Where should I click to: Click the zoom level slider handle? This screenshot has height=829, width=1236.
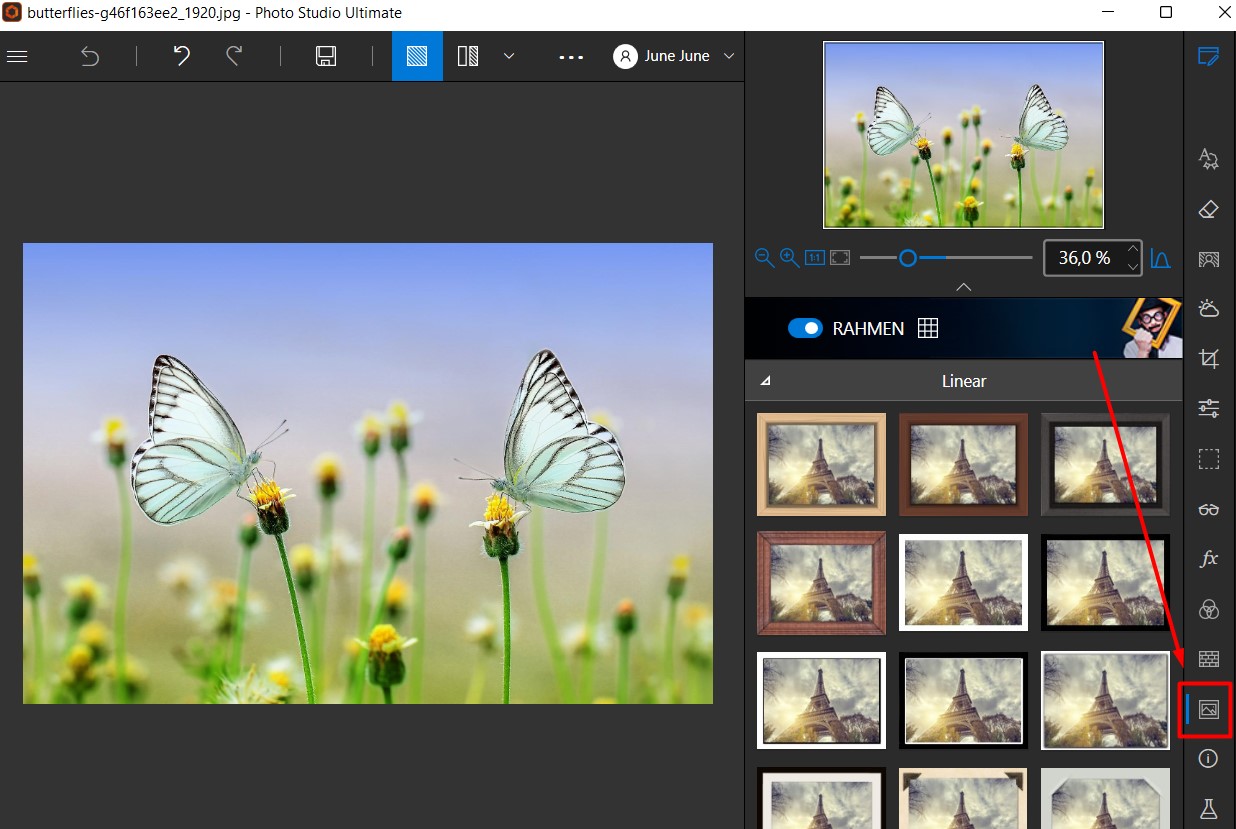pyautogui.click(x=908, y=258)
